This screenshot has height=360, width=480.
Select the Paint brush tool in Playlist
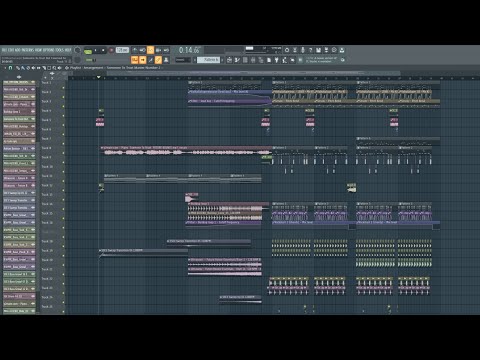coord(23,68)
